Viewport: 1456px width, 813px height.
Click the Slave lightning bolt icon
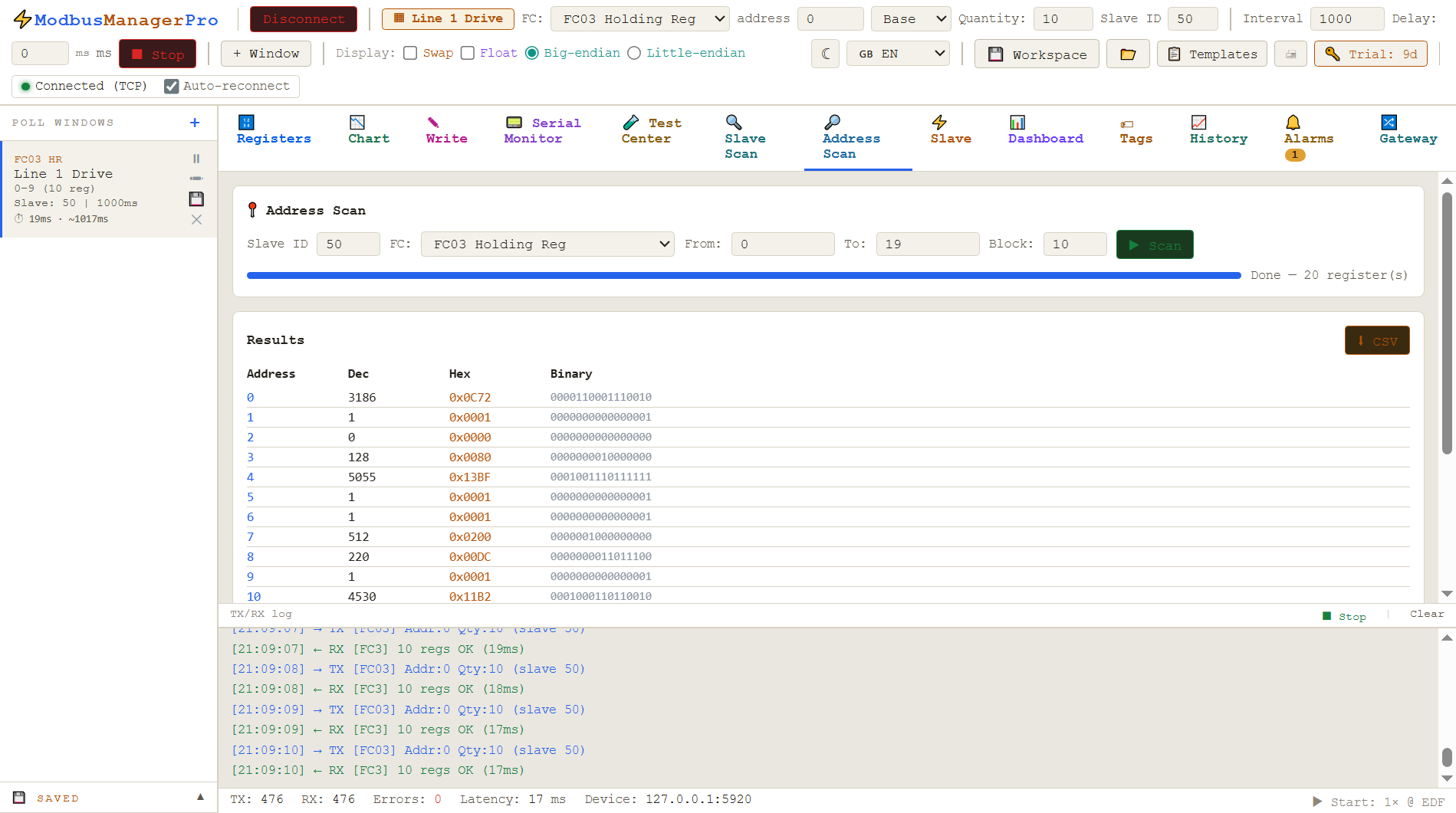(939, 122)
